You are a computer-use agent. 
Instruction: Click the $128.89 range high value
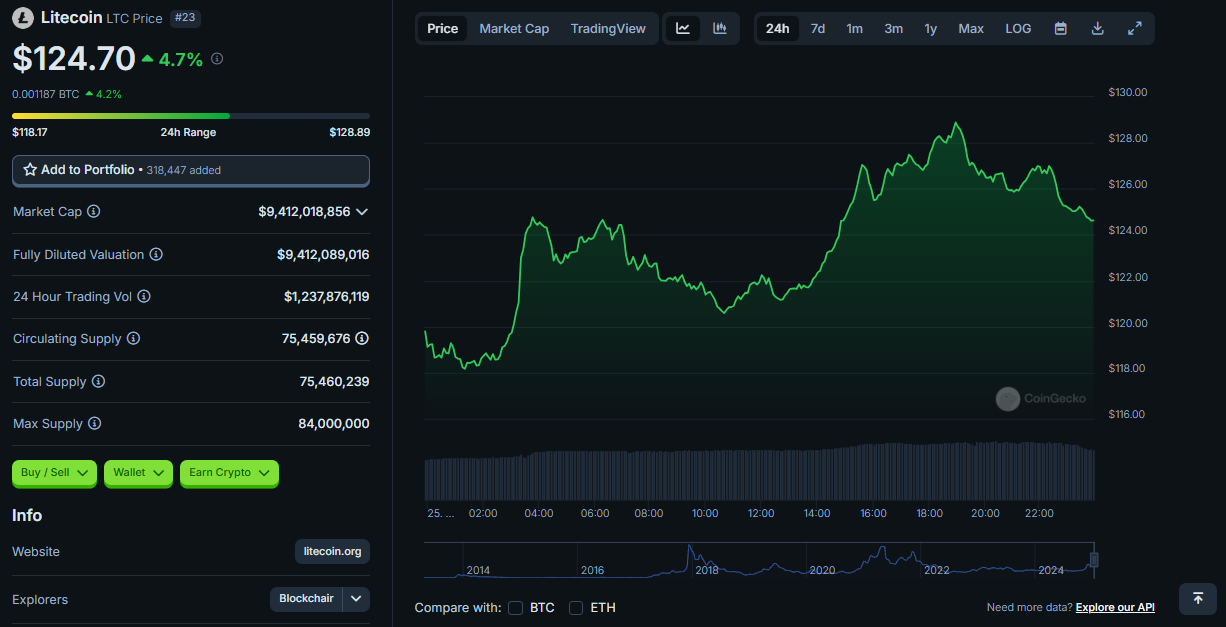point(350,132)
